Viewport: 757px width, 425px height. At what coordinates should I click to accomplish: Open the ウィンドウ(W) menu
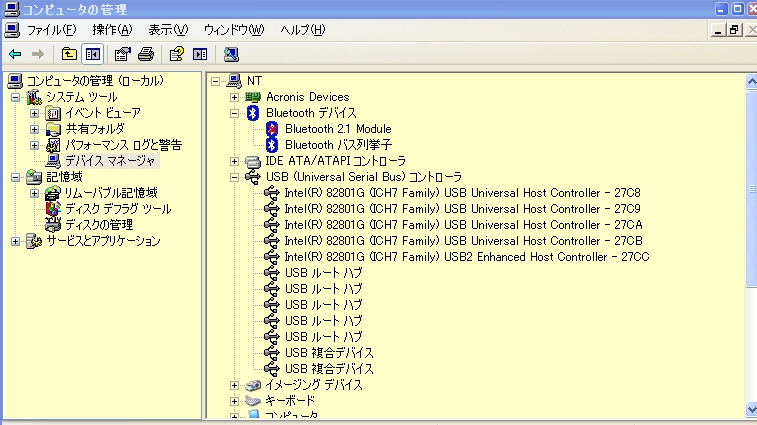click(234, 30)
